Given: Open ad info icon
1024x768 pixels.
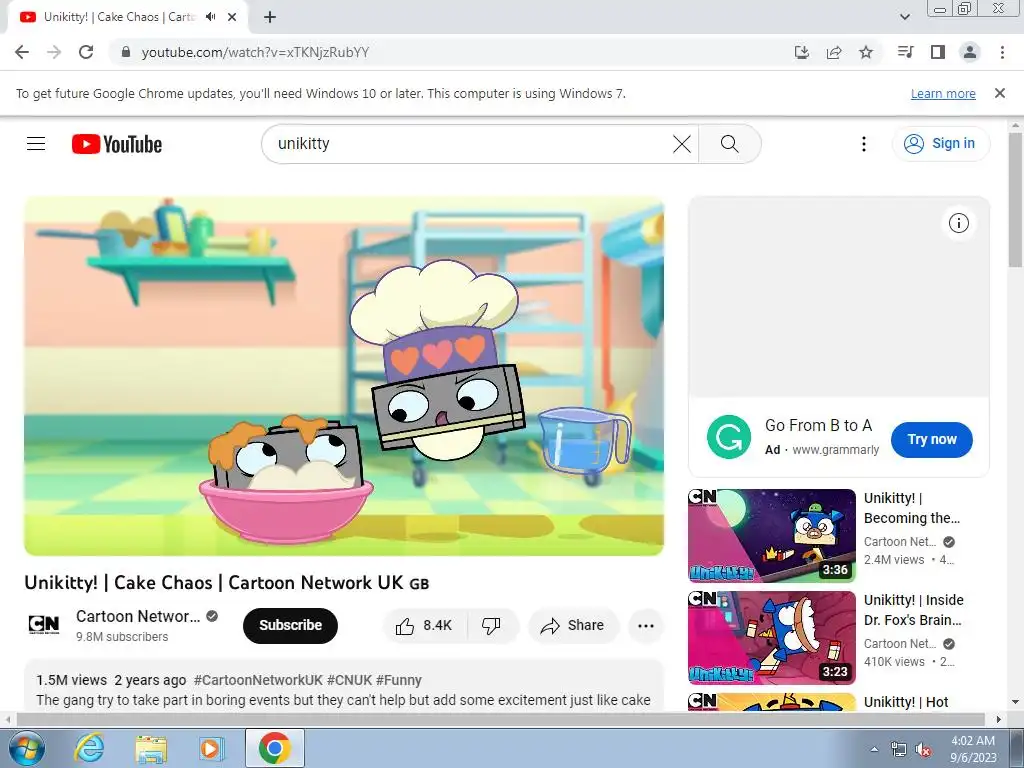Looking at the screenshot, I should pos(959,223).
